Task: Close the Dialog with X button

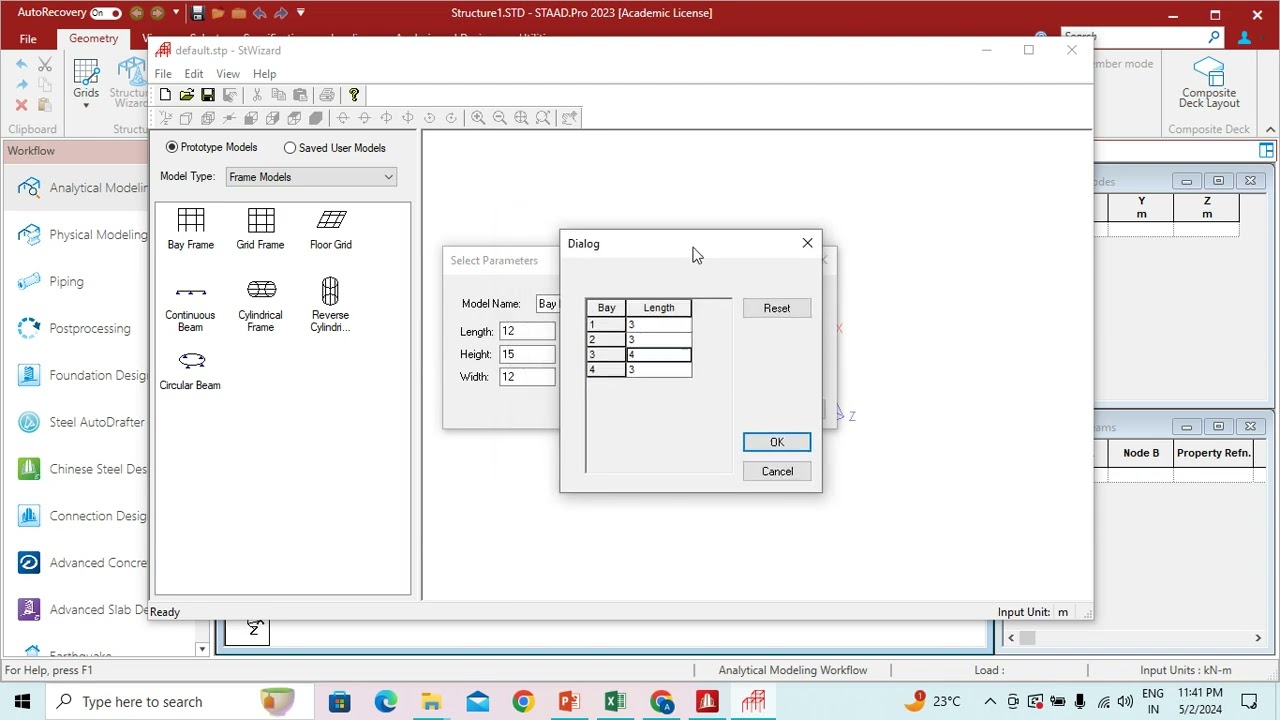Action: click(x=808, y=243)
